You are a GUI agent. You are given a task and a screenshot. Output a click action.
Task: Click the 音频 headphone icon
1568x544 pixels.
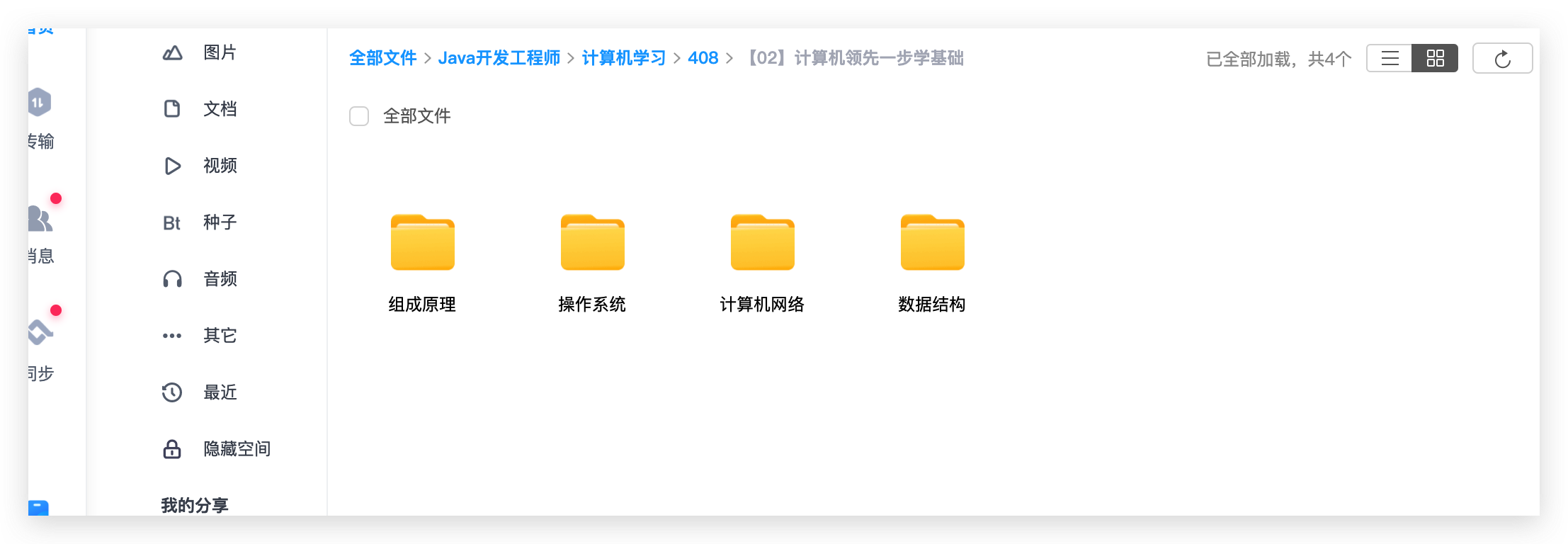[172, 279]
